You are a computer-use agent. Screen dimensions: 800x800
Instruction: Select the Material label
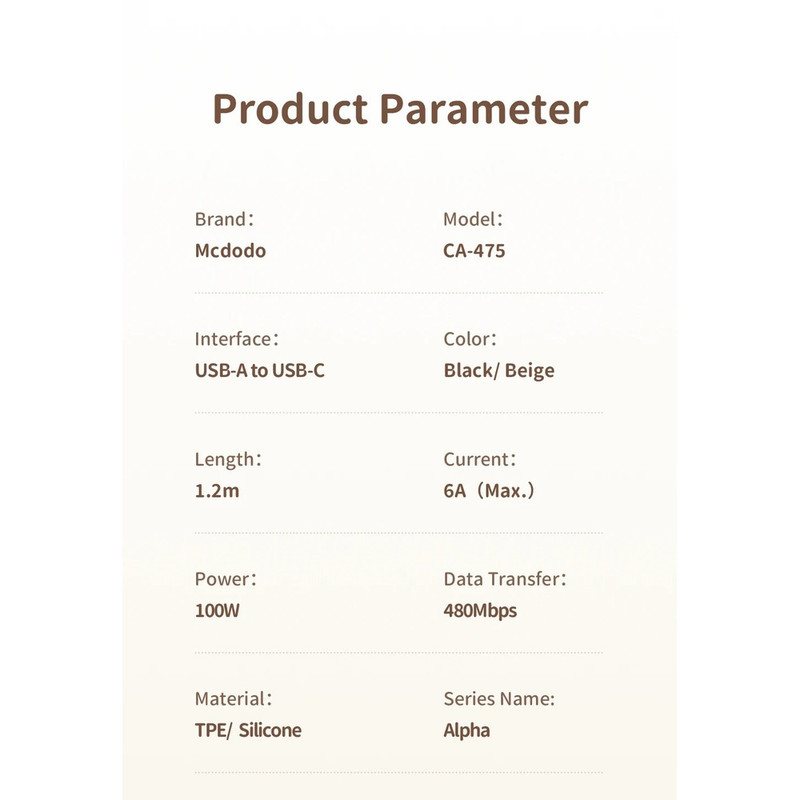(x=234, y=699)
